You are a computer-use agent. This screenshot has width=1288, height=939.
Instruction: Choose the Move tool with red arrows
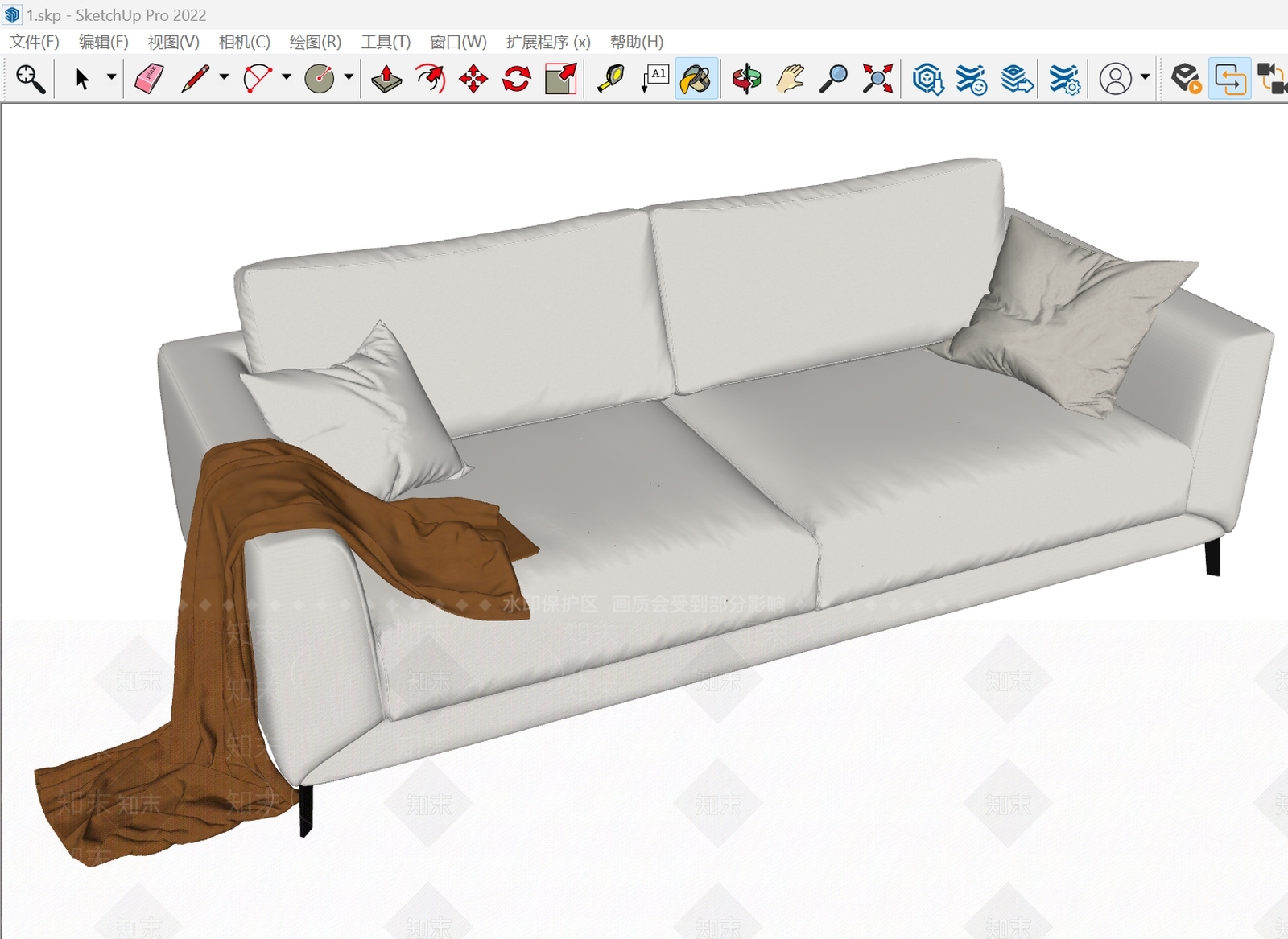473,79
